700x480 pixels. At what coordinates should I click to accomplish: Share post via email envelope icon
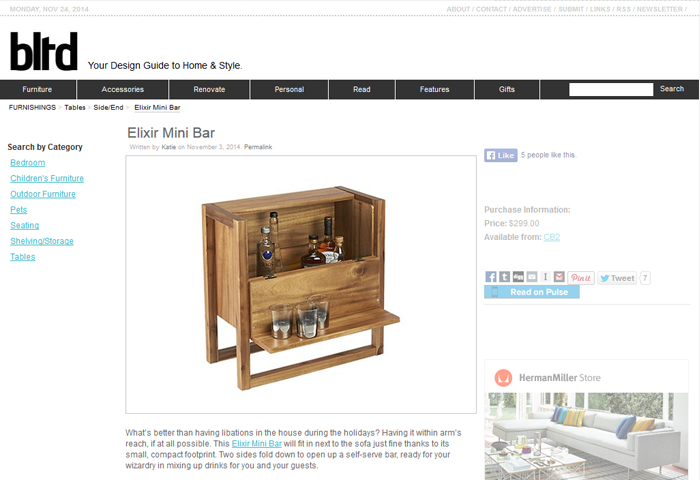click(532, 277)
